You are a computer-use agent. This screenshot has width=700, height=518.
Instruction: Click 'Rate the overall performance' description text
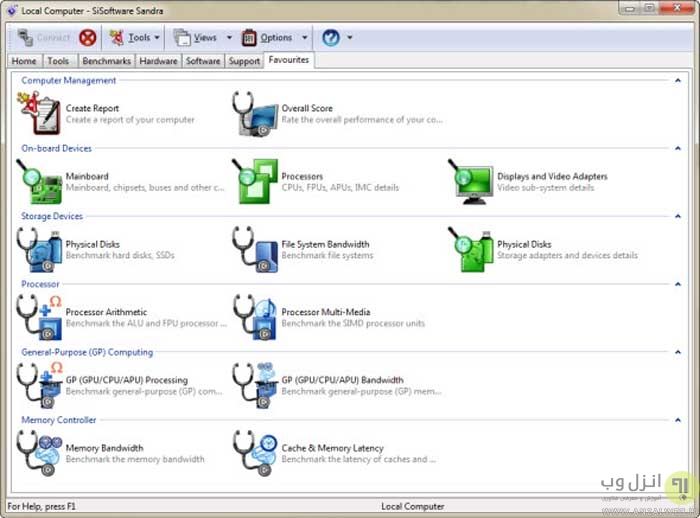362,120
